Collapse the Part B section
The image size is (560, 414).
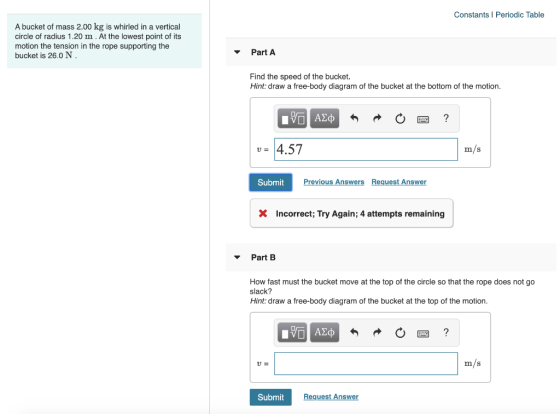coord(237,257)
